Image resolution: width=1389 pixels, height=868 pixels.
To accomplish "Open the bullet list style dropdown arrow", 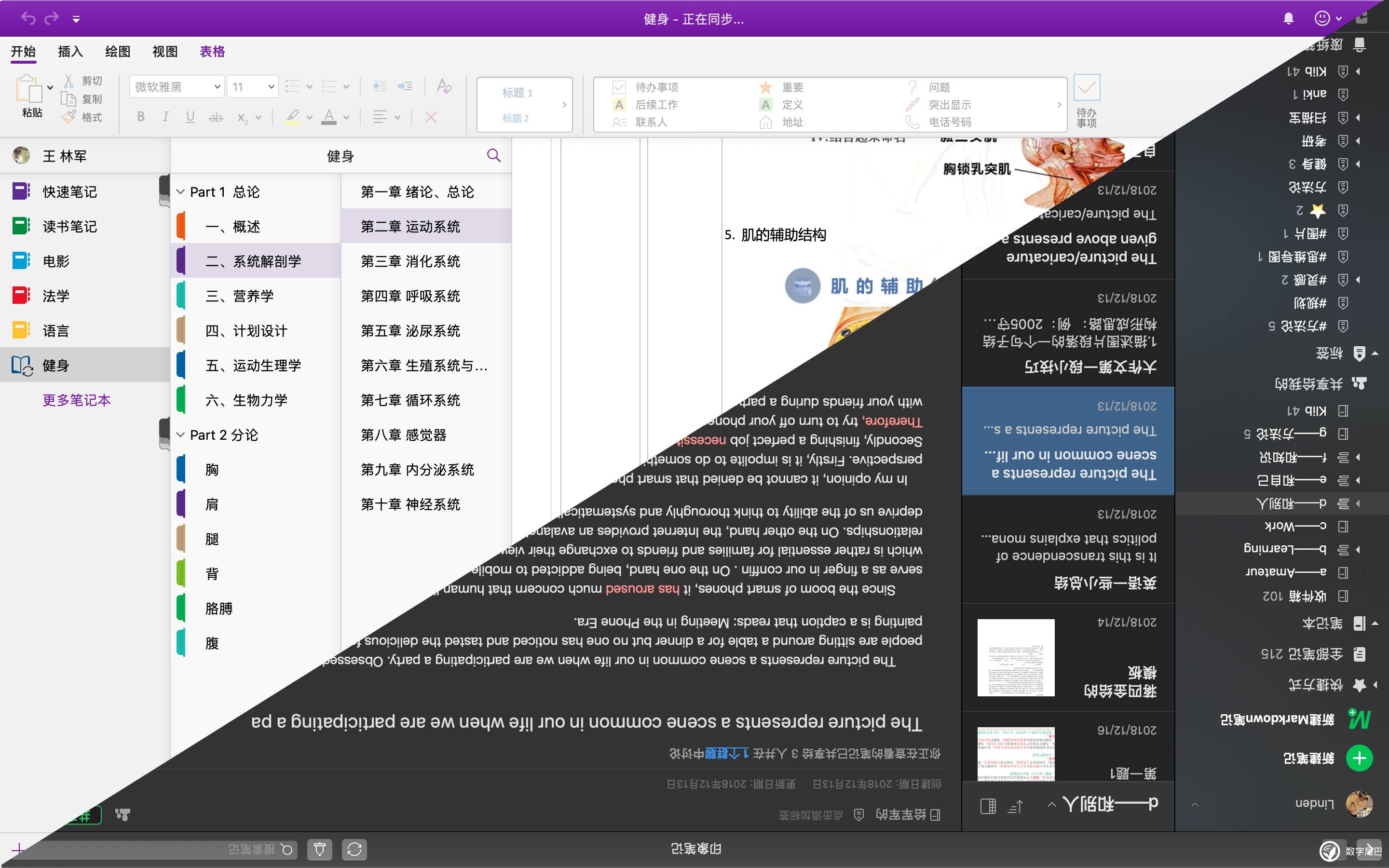I will (309, 87).
